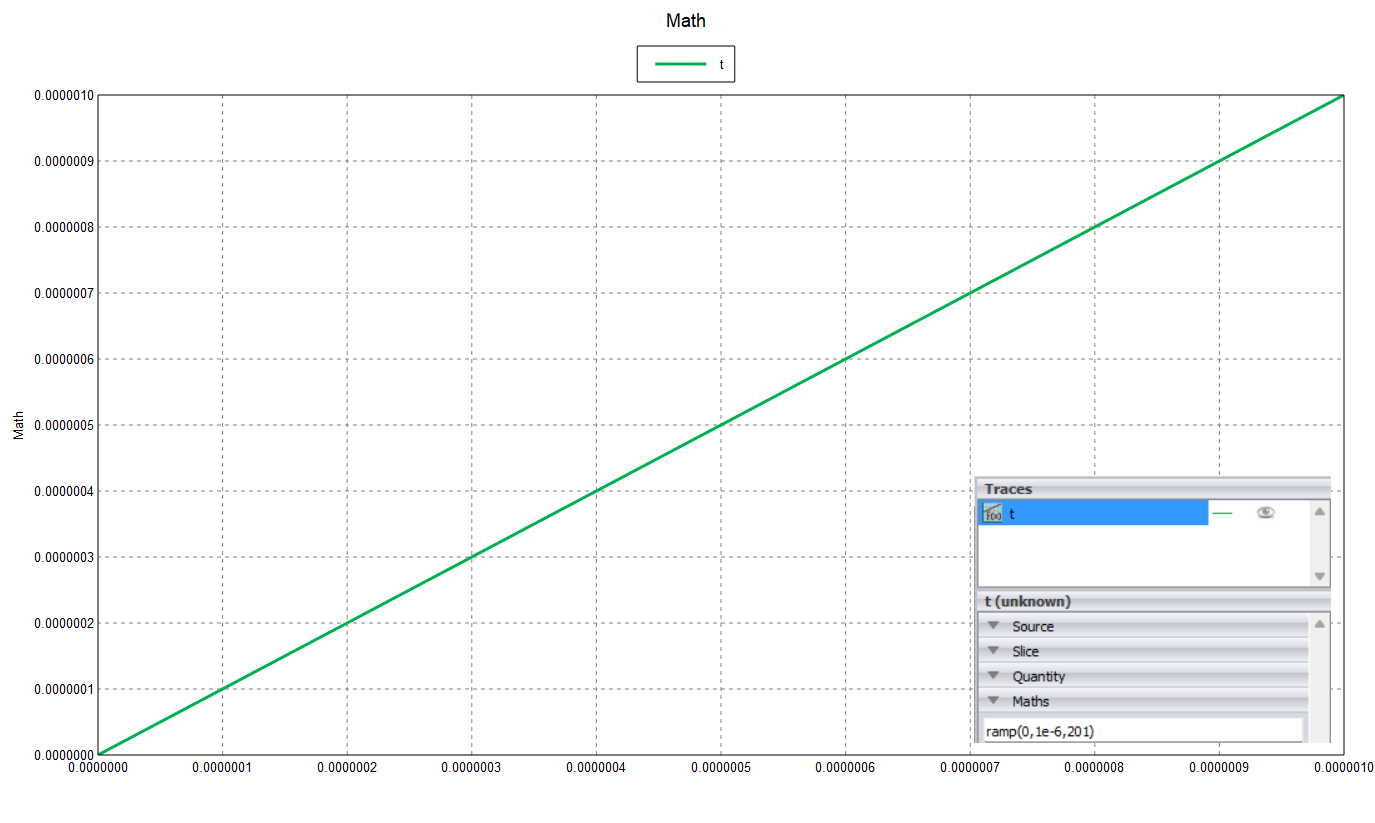Screen dimensions: 1375x823
Task: Expand the Source section
Action: pyautogui.click(x=1143, y=626)
